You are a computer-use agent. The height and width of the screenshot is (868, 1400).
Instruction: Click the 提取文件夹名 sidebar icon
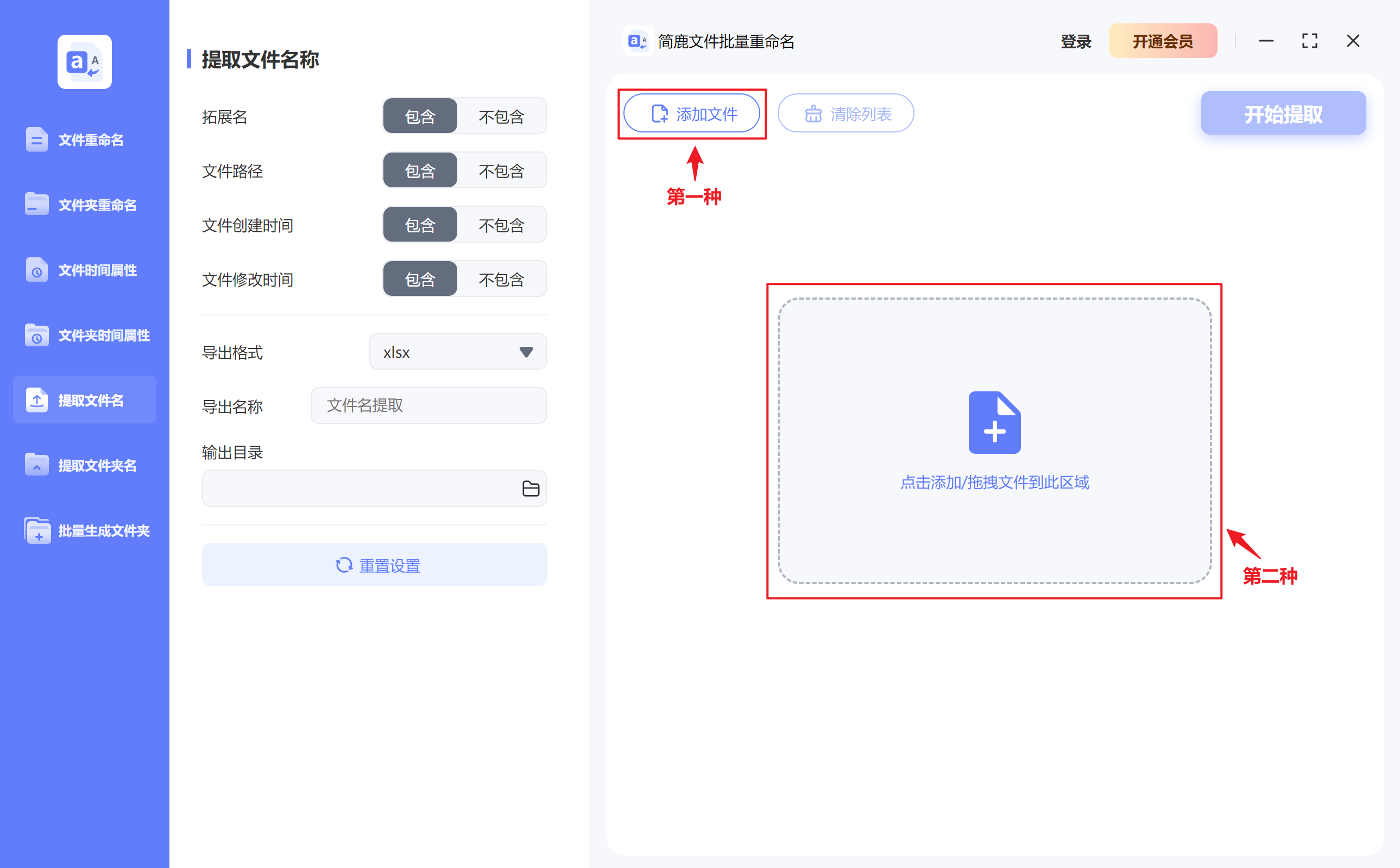click(x=37, y=465)
